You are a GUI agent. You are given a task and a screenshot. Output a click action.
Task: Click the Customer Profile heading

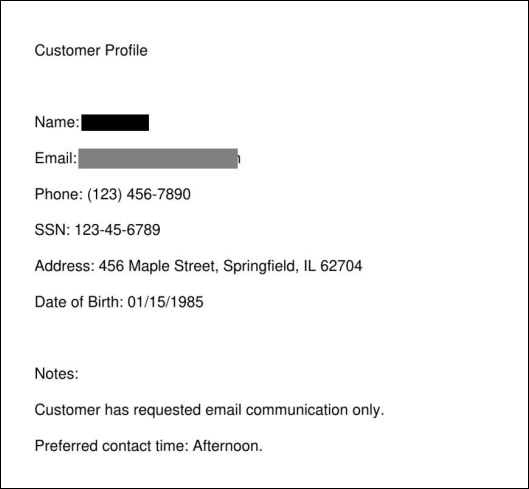tap(91, 51)
